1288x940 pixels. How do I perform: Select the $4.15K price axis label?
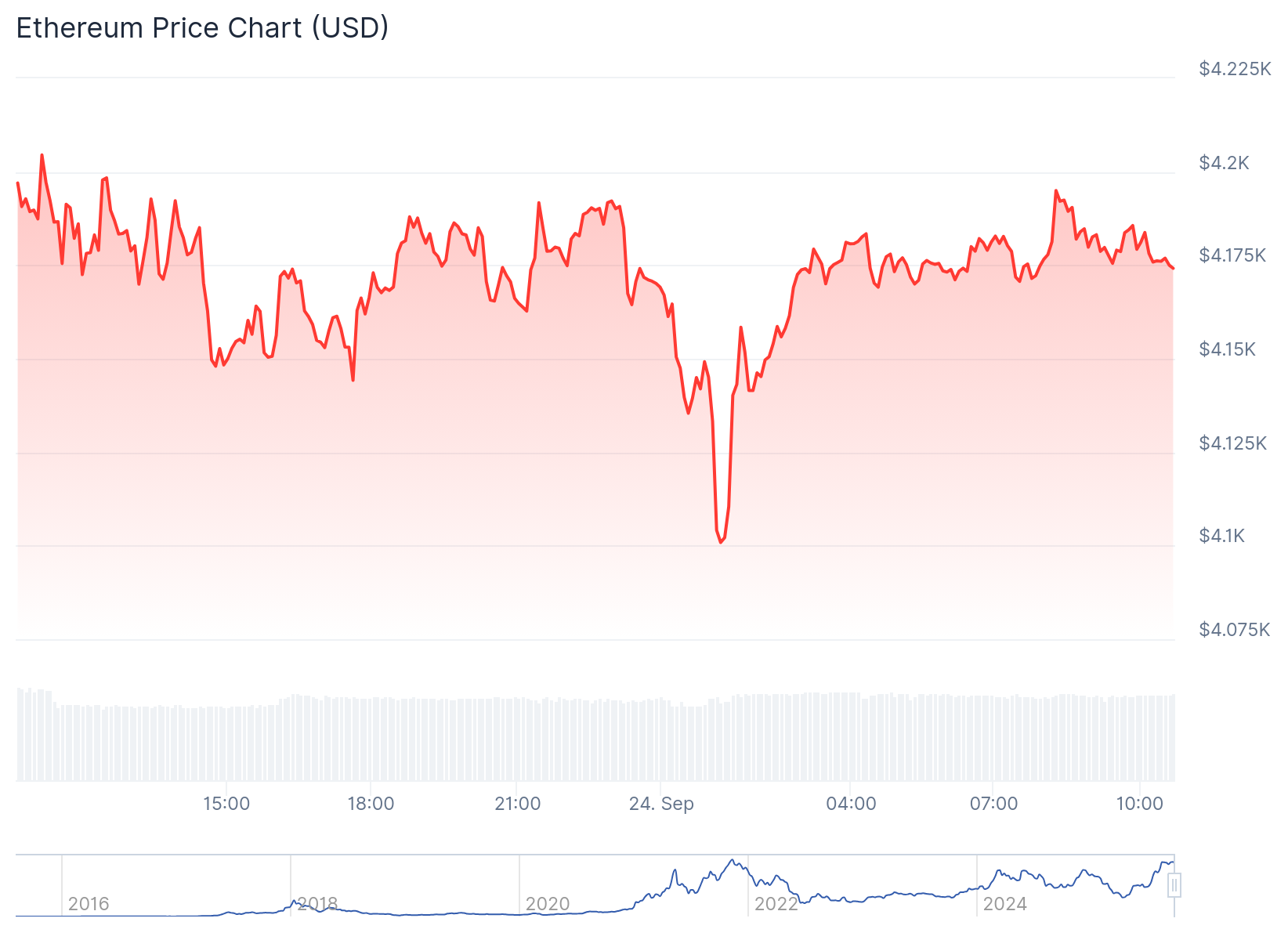1227,349
